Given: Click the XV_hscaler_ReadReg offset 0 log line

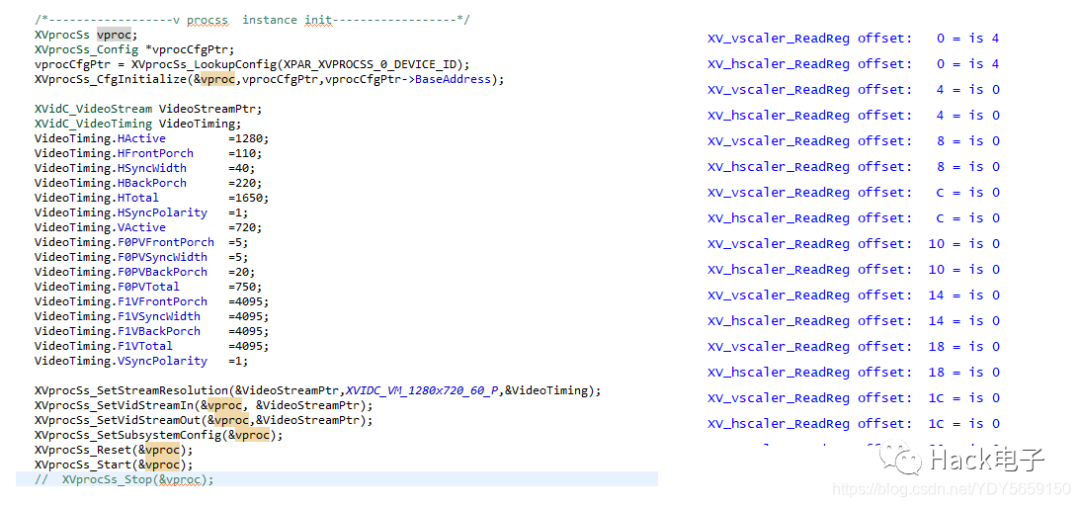Looking at the screenshot, I should point(853,64).
